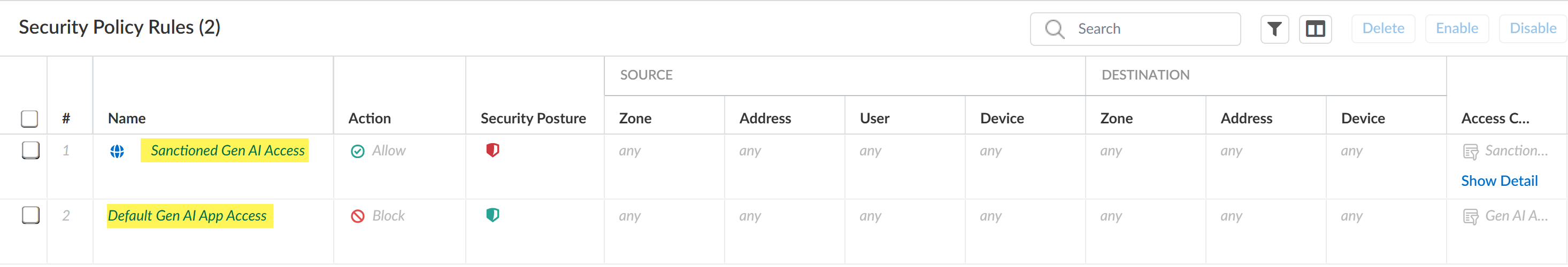Open the Default Gen AI App Access rule
Screen dimensions: 1568x267
click(188, 216)
